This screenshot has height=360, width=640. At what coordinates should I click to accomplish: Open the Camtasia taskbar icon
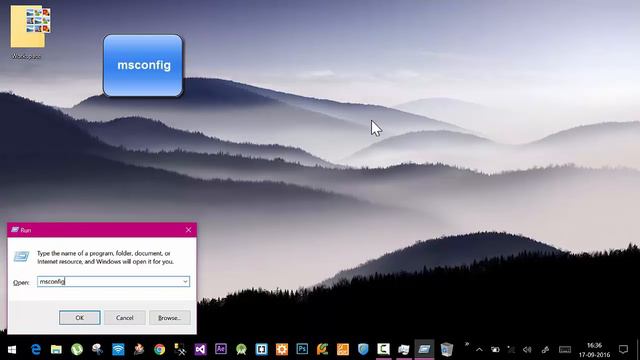coord(383,349)
